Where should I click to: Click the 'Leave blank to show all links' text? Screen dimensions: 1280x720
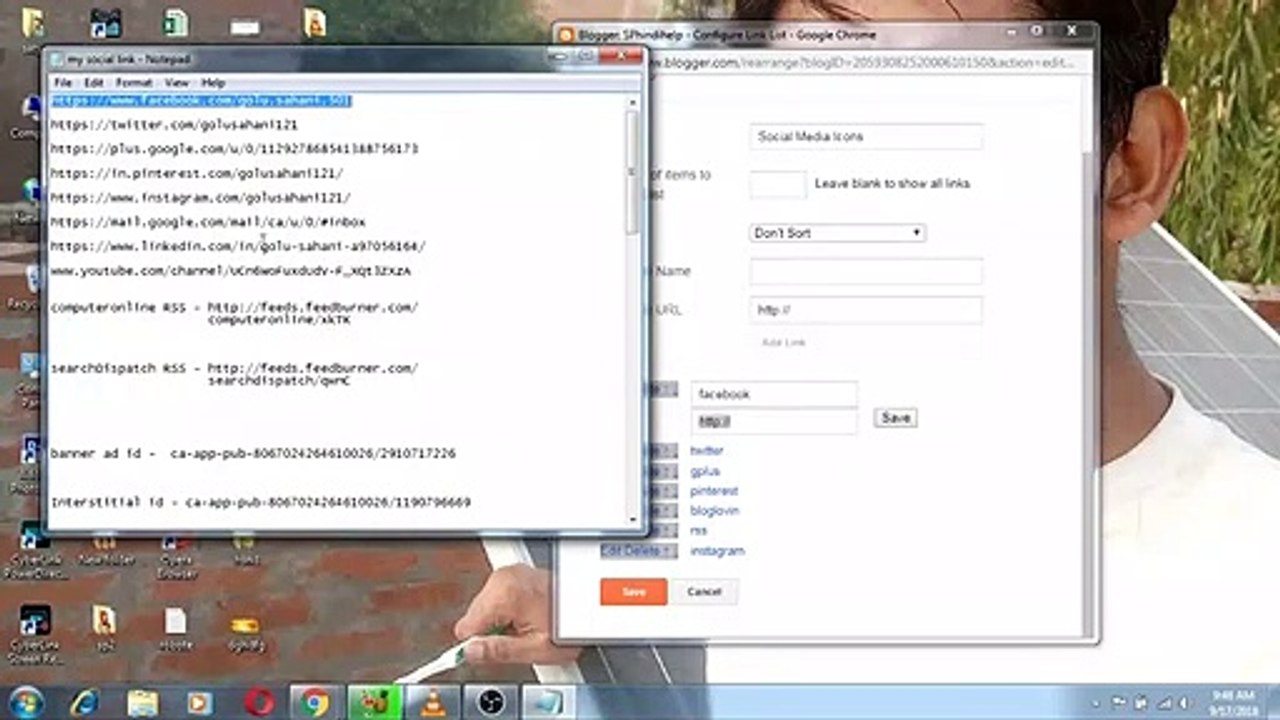pyautogui.click(x=892, y=184)
